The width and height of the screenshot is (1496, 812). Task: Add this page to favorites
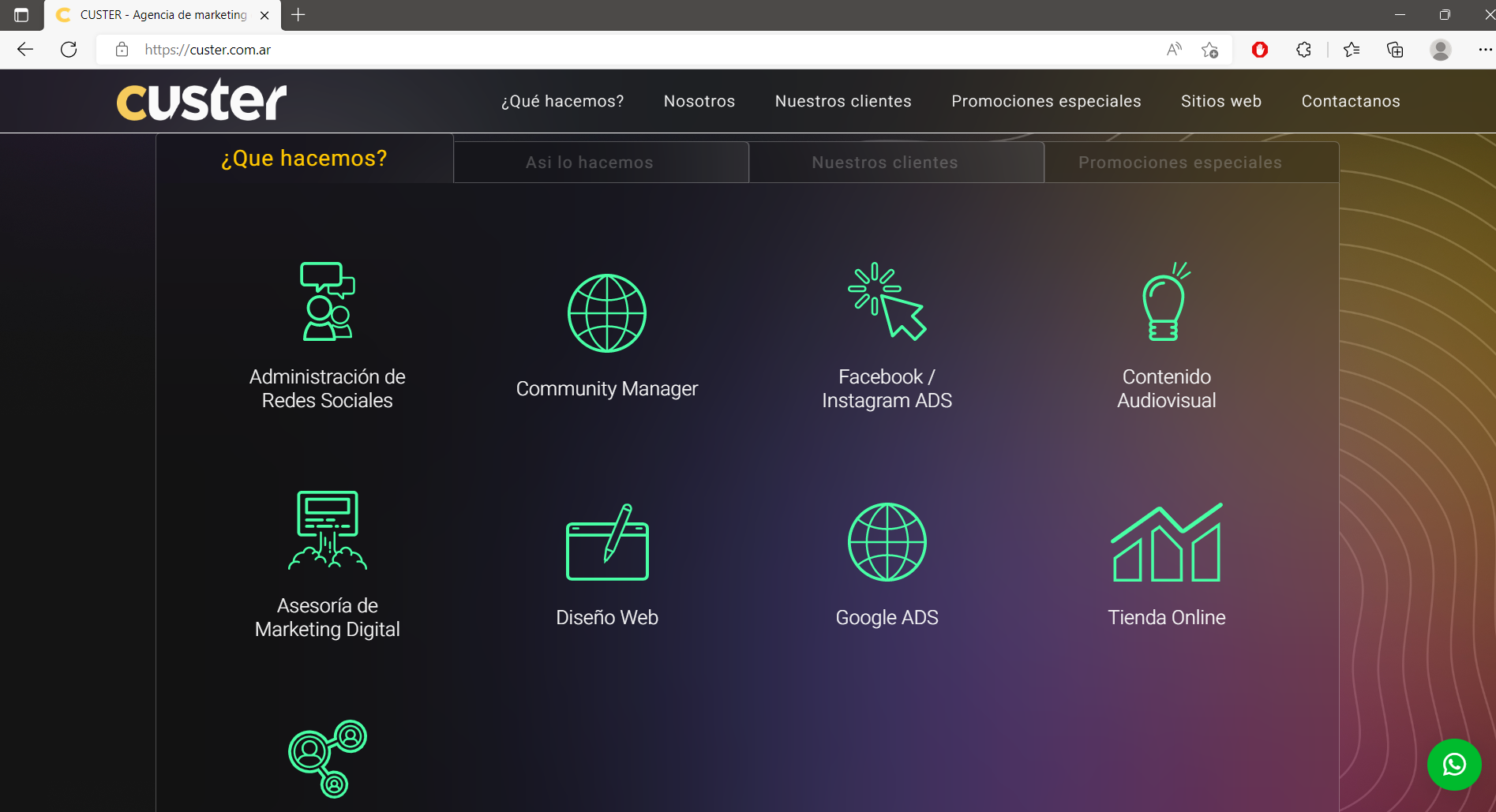(1209, 50)
